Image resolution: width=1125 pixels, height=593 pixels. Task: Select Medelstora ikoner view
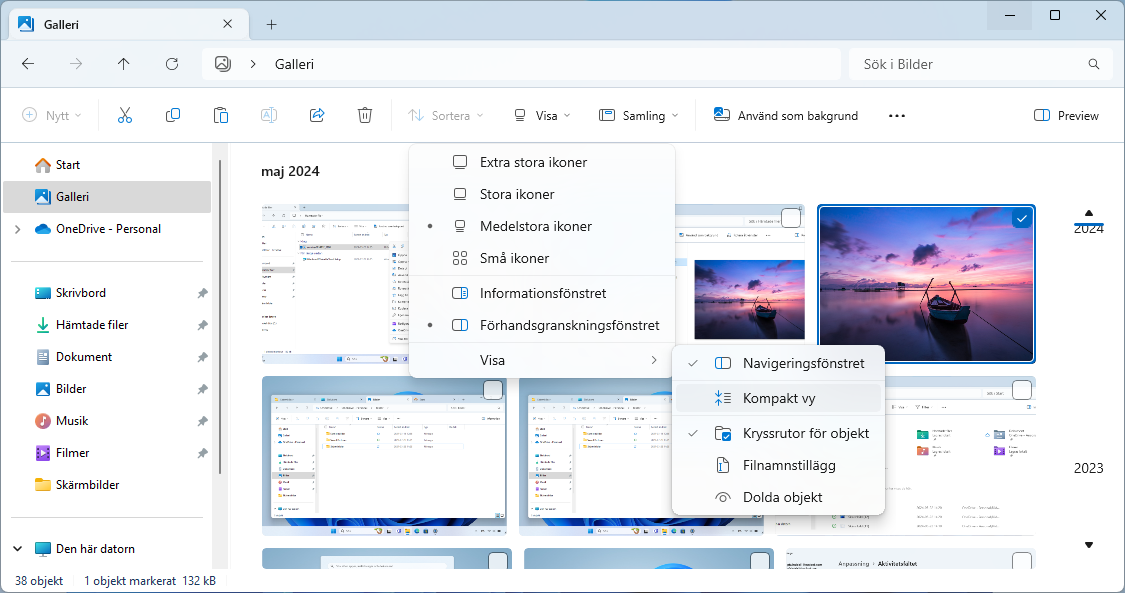pyautogui.click(x=542, y=227)
